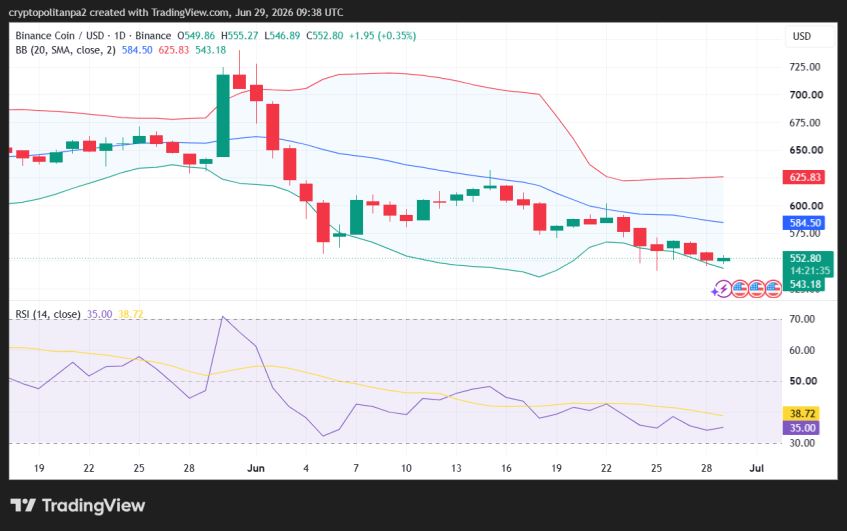Click the 70.00 RSI scale label
The width and height of the screenshot is (847, 531).
pos(802,319)
